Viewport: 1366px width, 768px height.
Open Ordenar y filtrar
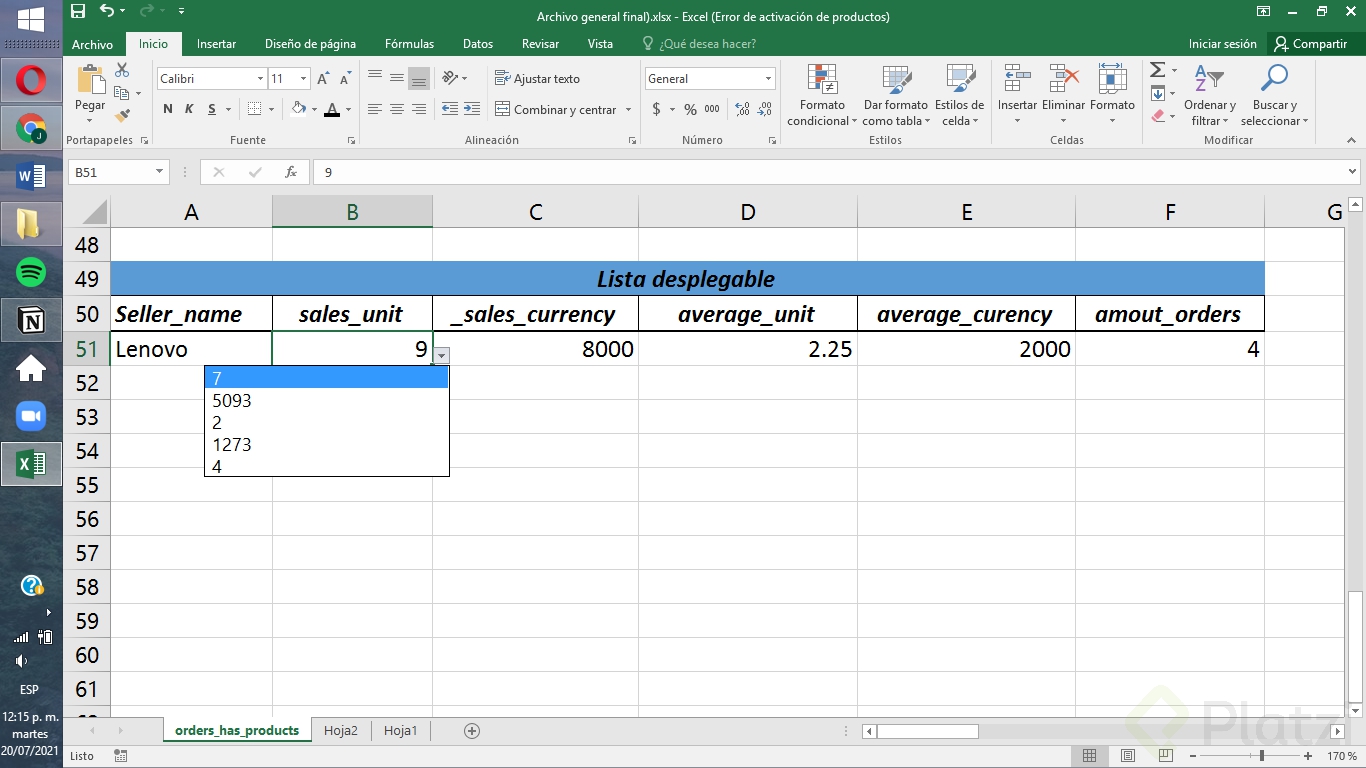[1210, 96]
